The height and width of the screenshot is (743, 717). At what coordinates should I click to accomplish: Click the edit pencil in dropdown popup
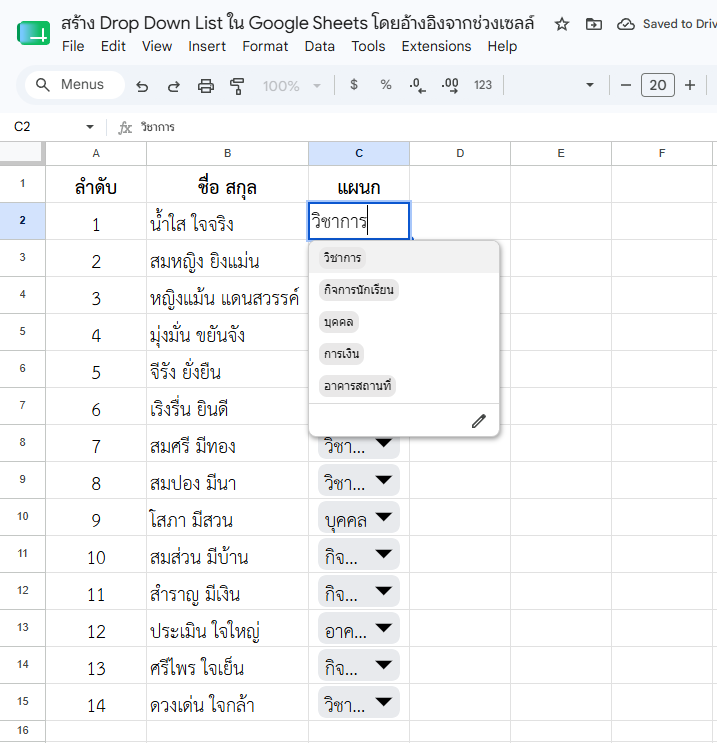[479, 421]
